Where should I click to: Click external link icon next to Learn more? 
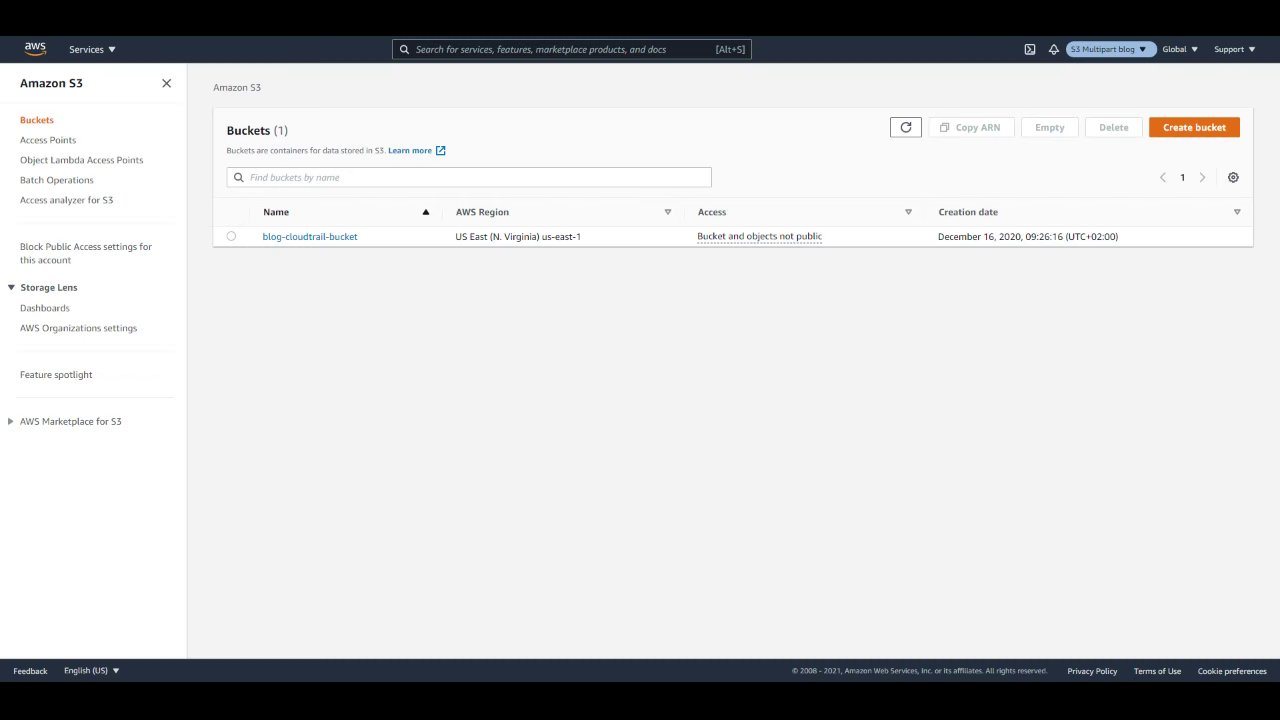440,151
